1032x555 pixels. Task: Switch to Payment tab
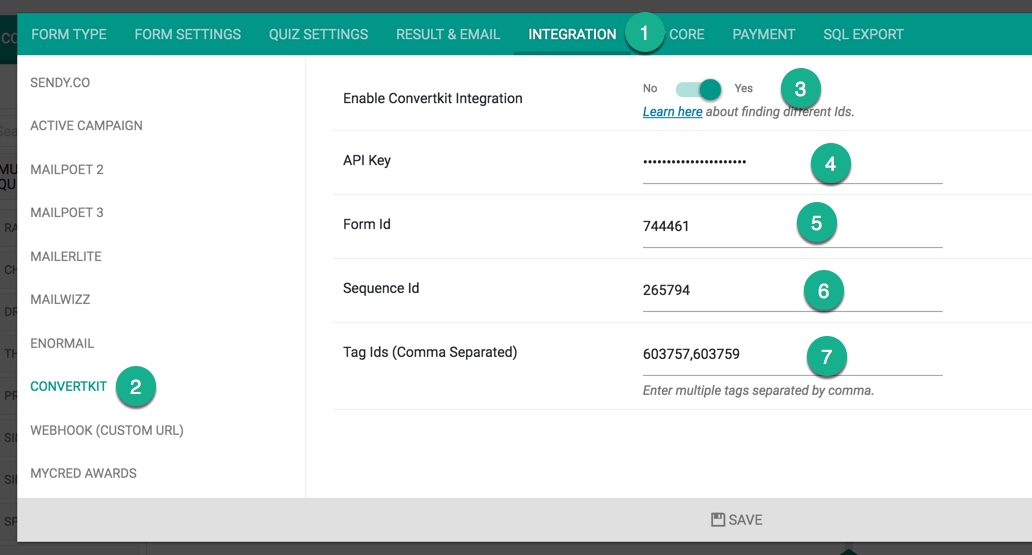(763, 34)
